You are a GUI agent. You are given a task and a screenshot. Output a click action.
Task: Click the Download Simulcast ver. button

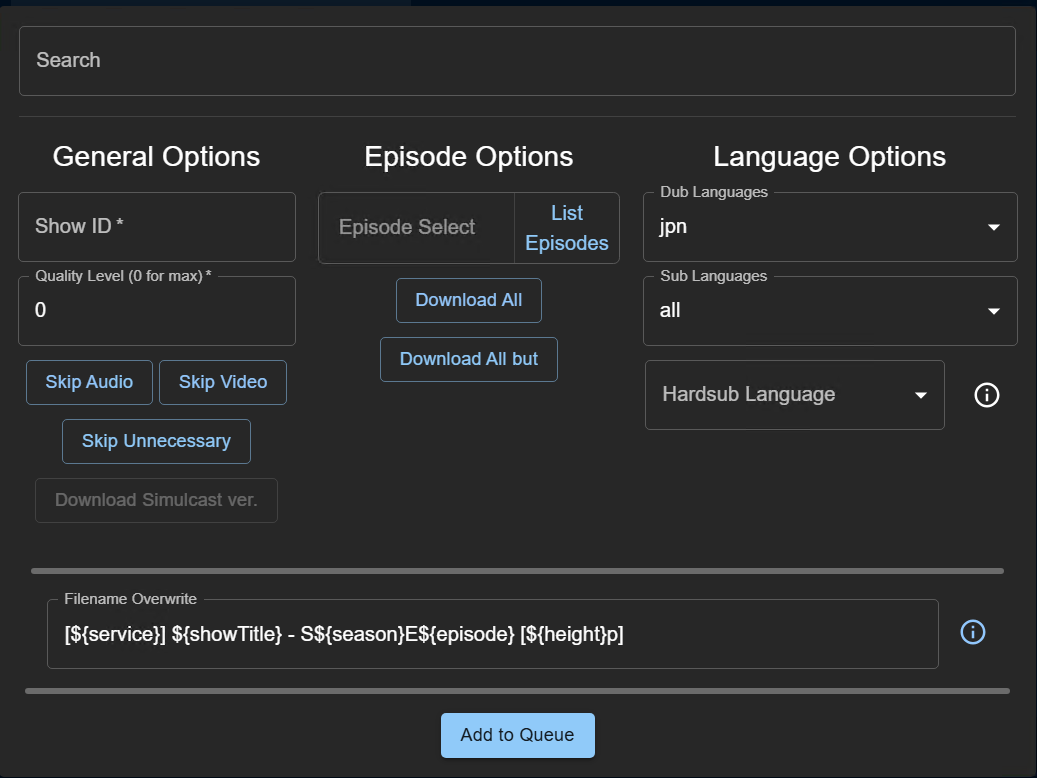pyautogui.click(x=156, y=500)
